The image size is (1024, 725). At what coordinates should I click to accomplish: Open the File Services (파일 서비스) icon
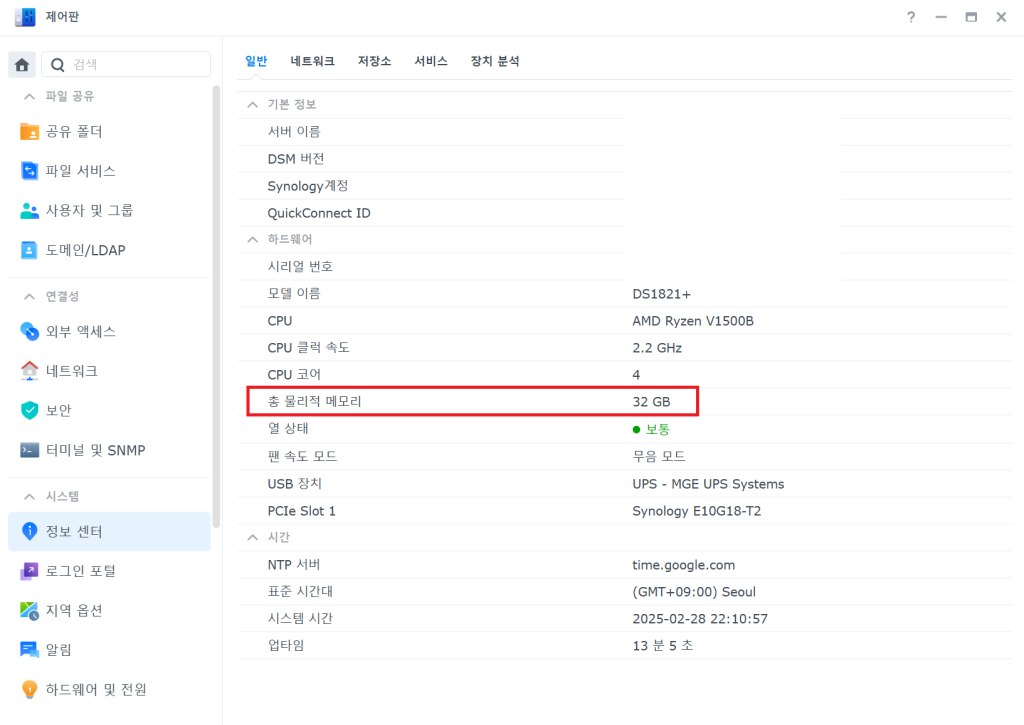click(29, 171)
